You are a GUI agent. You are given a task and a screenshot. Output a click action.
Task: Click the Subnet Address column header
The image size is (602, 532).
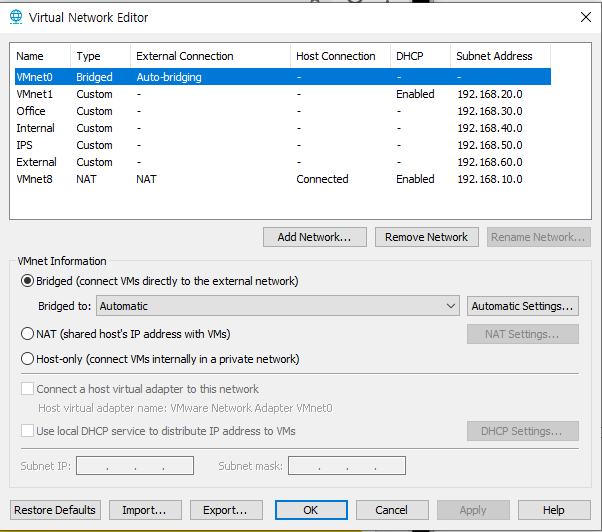pos(500,56)
